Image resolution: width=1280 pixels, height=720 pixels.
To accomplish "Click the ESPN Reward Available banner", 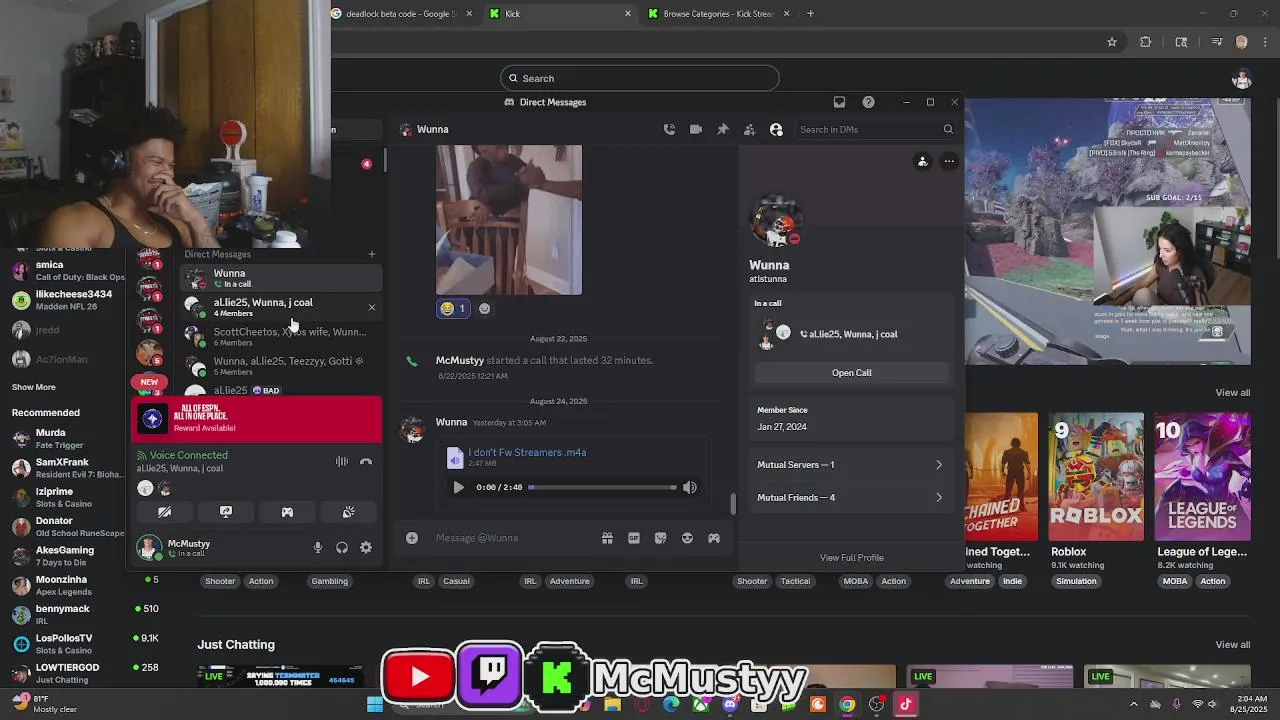I will click(x=257, y=420).
